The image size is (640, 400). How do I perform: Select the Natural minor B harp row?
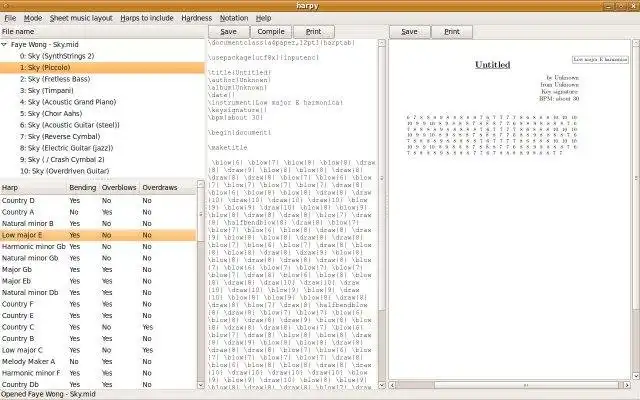coord(98,223)
